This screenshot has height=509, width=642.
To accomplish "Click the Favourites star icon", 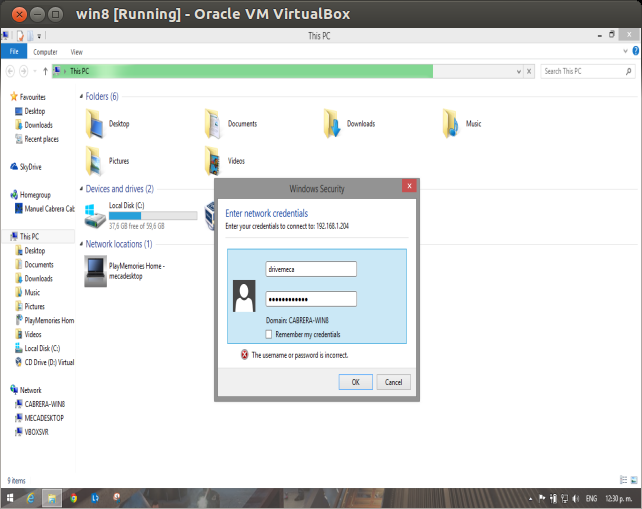I will pos(14,97).
